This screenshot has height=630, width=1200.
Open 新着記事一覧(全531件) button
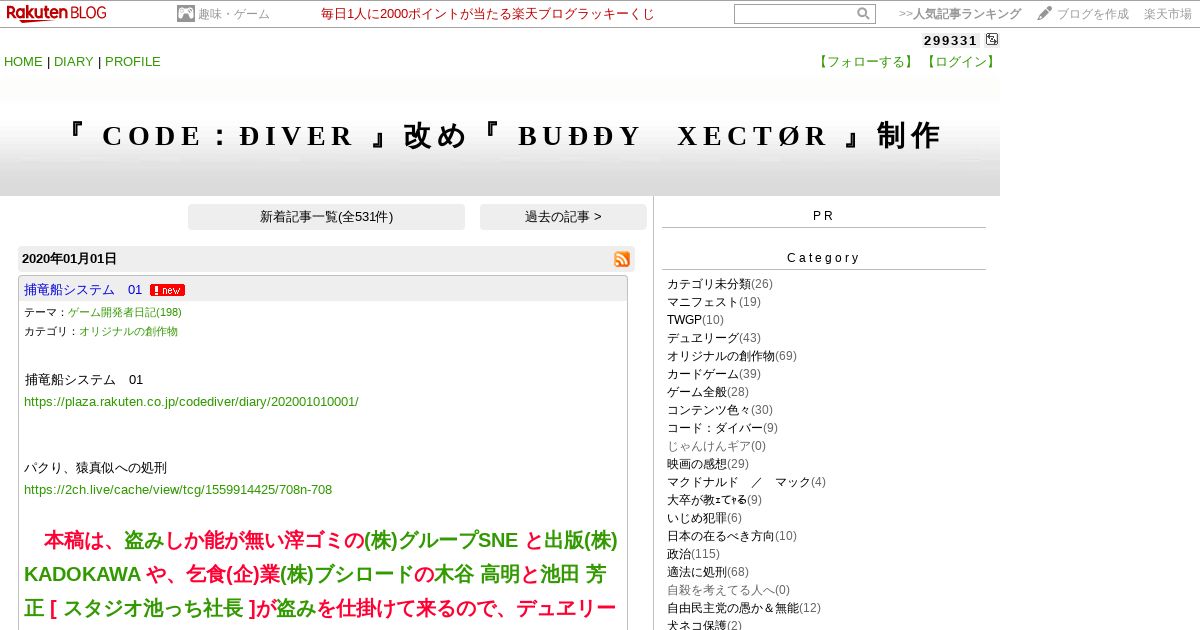tap(326, 217)
